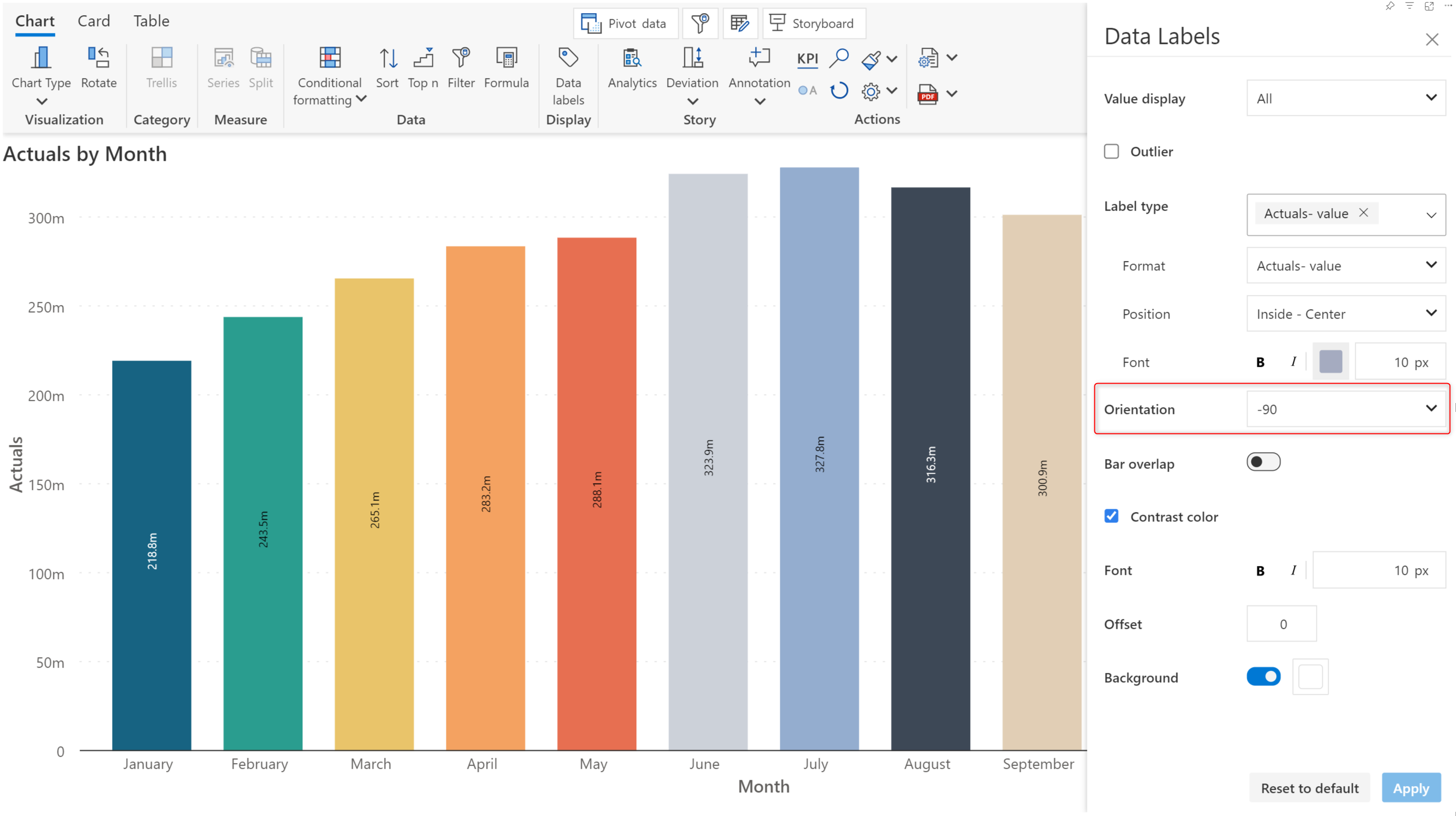The image size is (1456, 816).
Task: Click the Offset input field
Action: click(x=1281, y=624)
